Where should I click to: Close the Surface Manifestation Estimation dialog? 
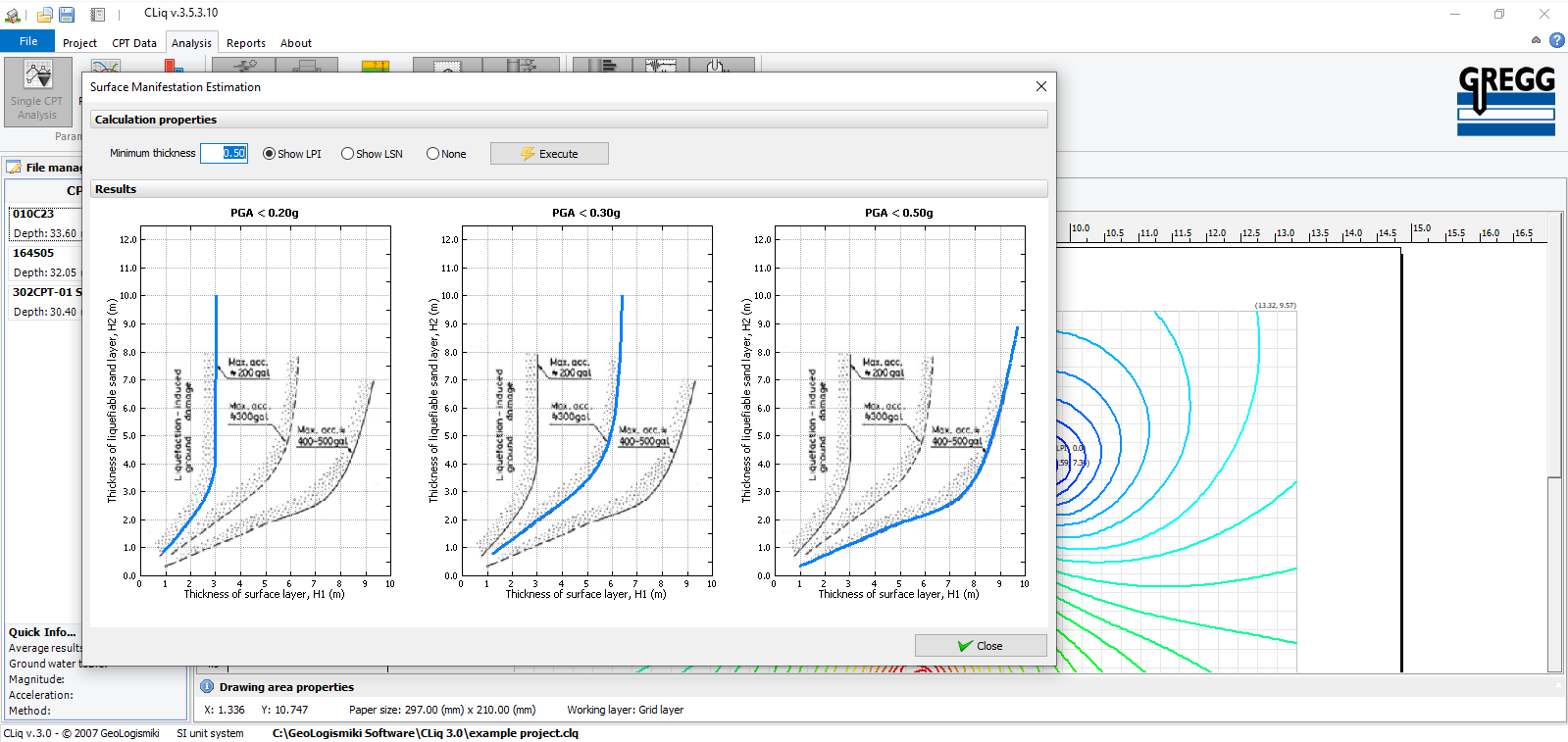tap(1040, 86)
